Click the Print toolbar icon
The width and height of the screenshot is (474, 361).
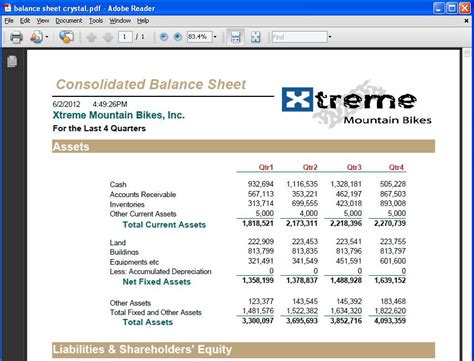[16, 37]
